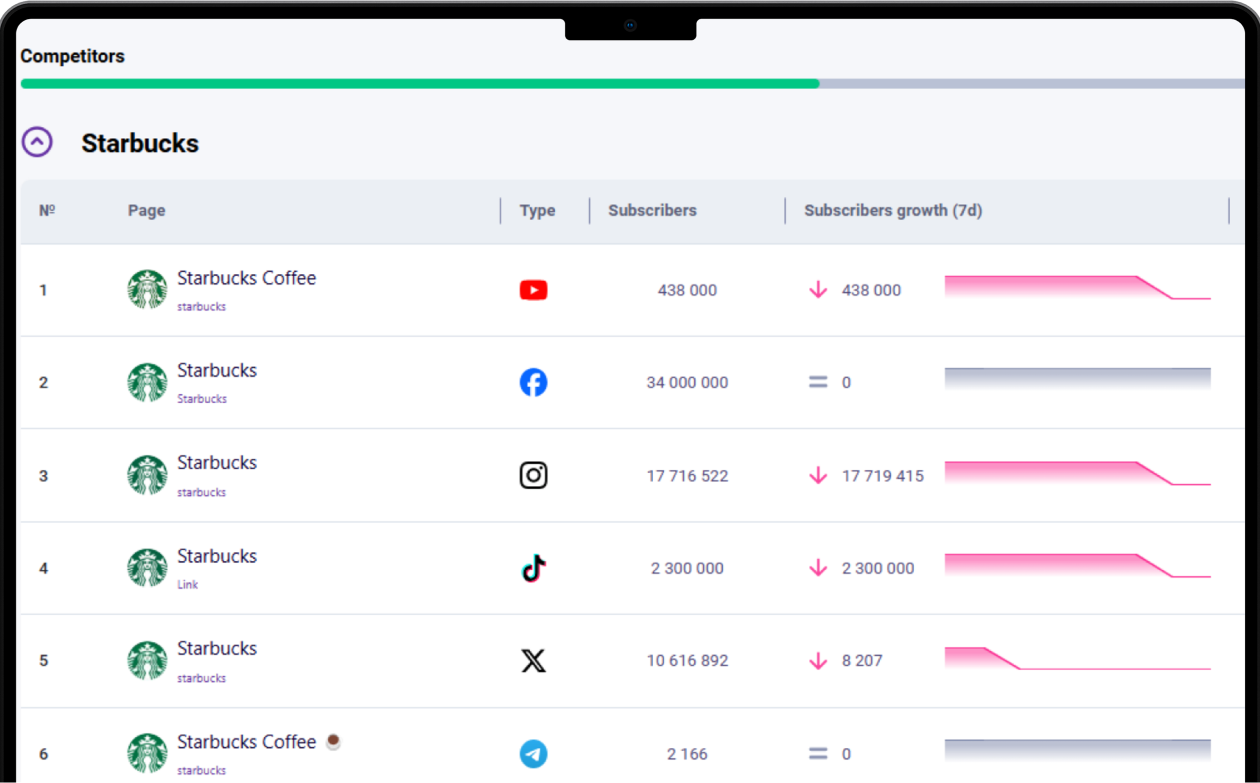
Task: Click the Telegram icon in row 6
Action: pyautogui.click(x=534, y=753)
